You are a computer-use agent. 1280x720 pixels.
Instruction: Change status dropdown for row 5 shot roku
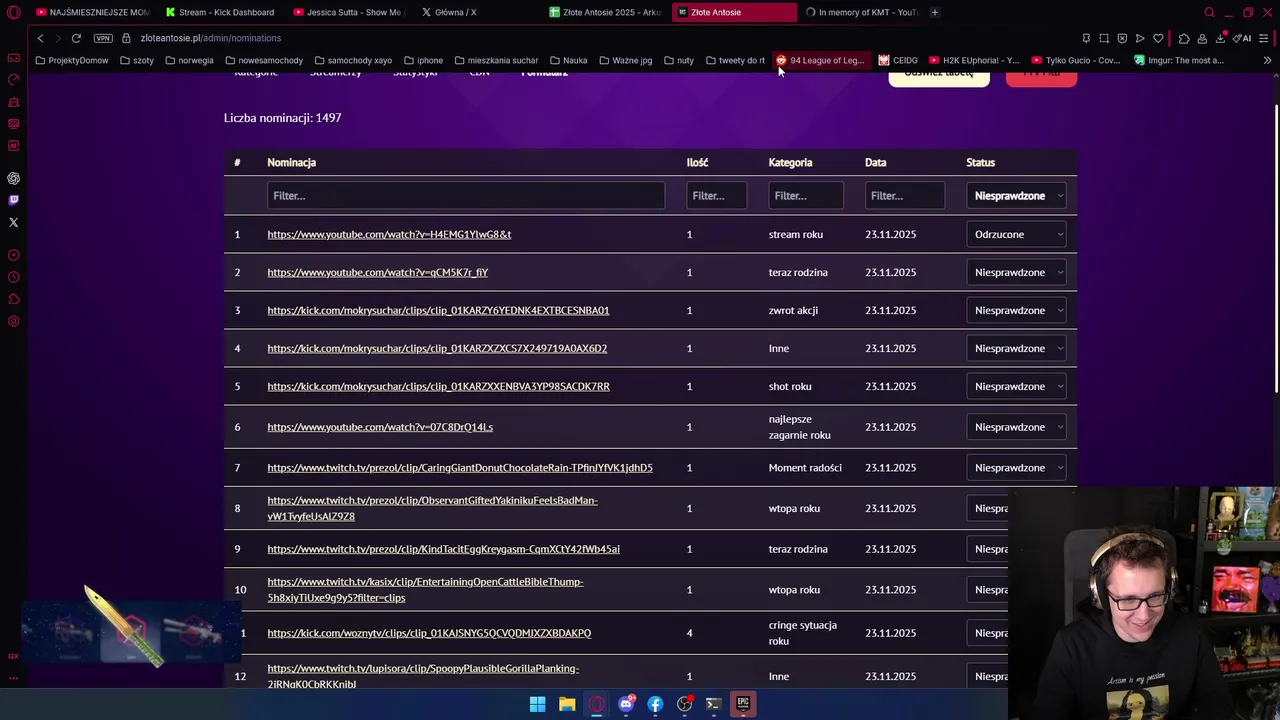pyautogui.click(x=1018, y=386)
